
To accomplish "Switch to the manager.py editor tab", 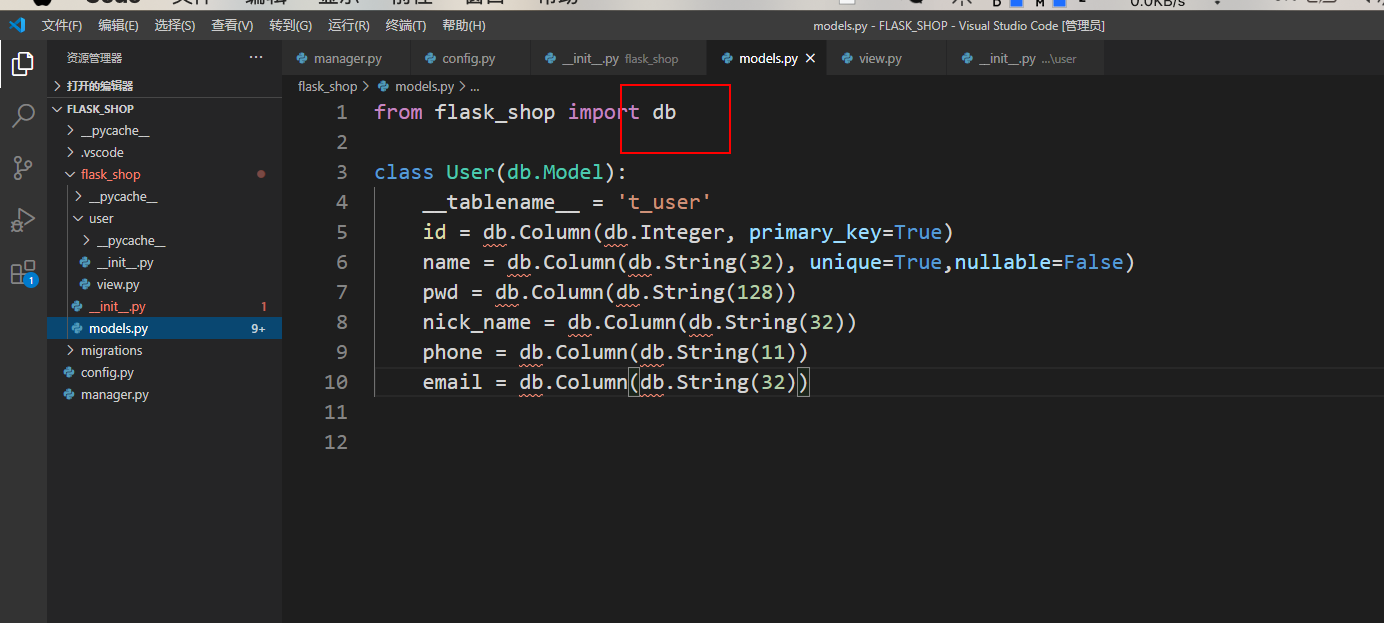I will pos(346,59).
